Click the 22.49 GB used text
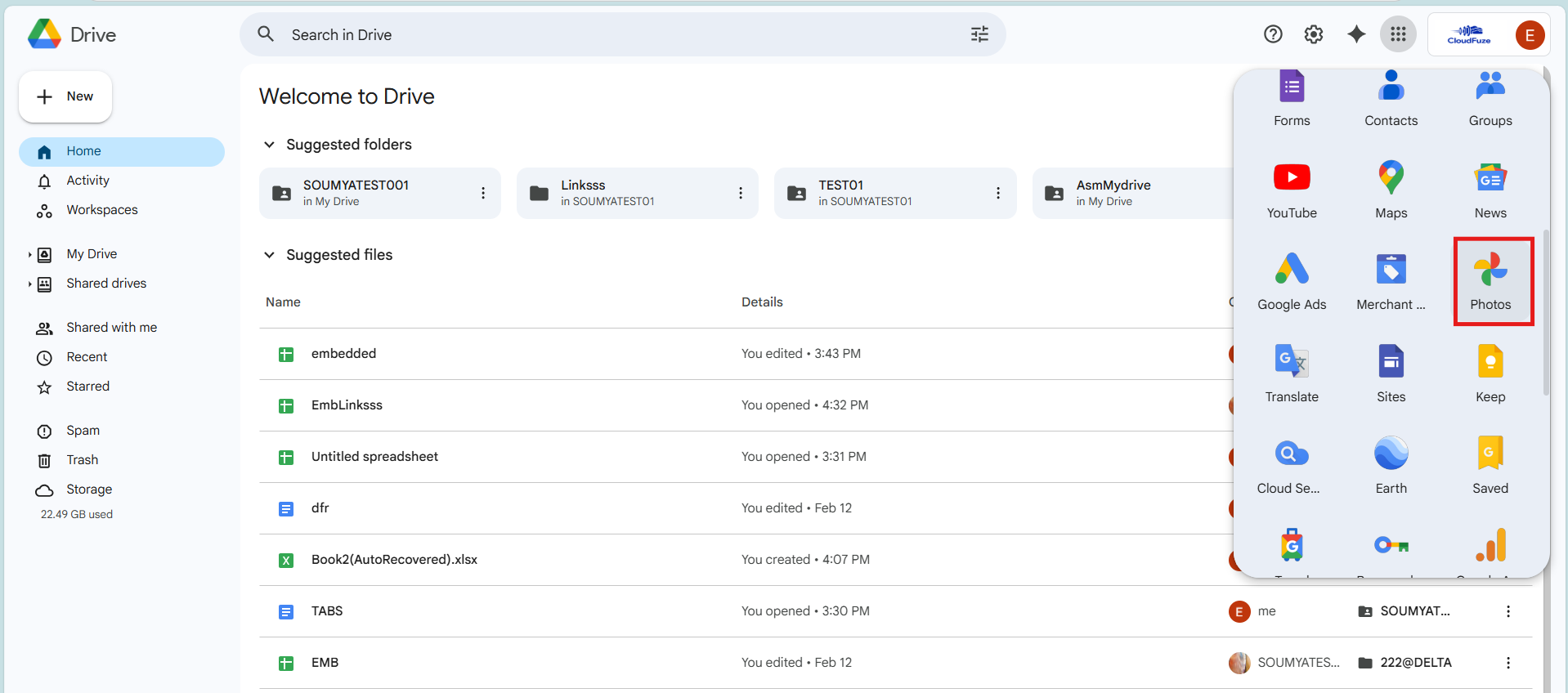1568x693 pixels. point(77,515)
